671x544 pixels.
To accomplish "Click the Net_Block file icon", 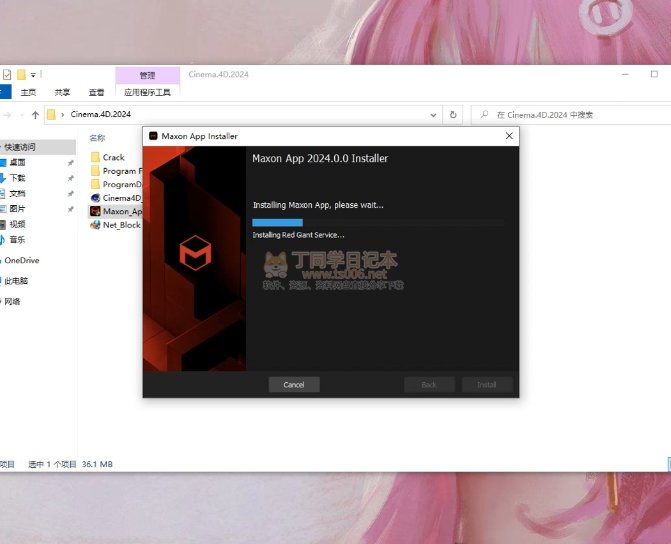I will (95, 225).
